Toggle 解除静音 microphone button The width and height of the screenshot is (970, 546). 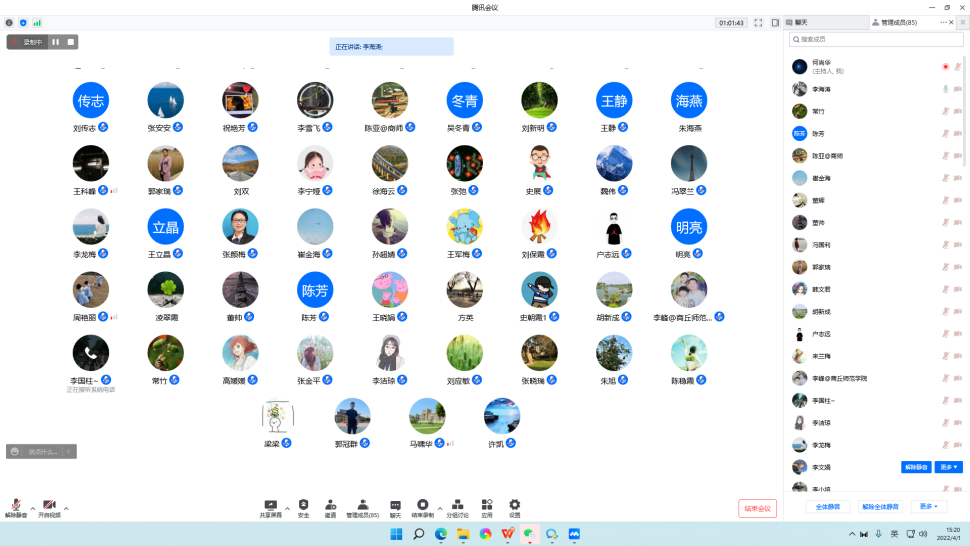point(16,507)
